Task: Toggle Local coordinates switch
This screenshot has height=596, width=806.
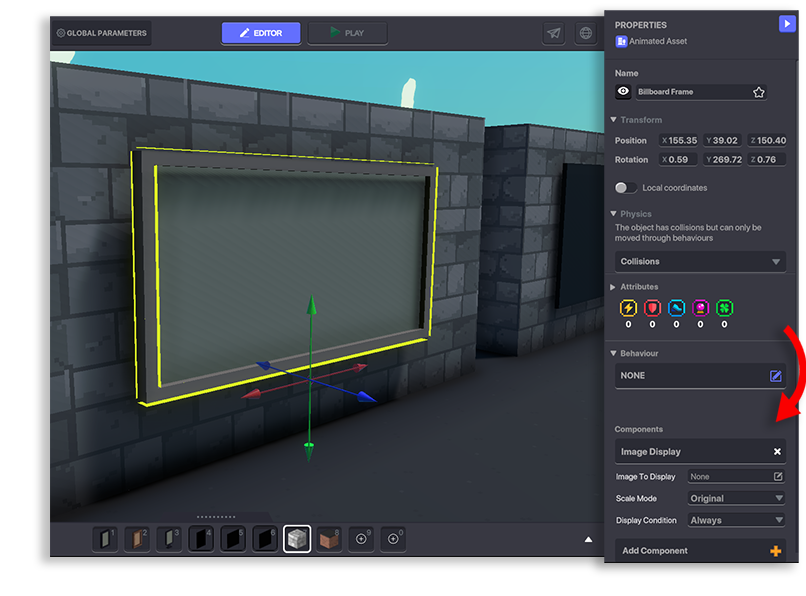Action: point(626,188)
